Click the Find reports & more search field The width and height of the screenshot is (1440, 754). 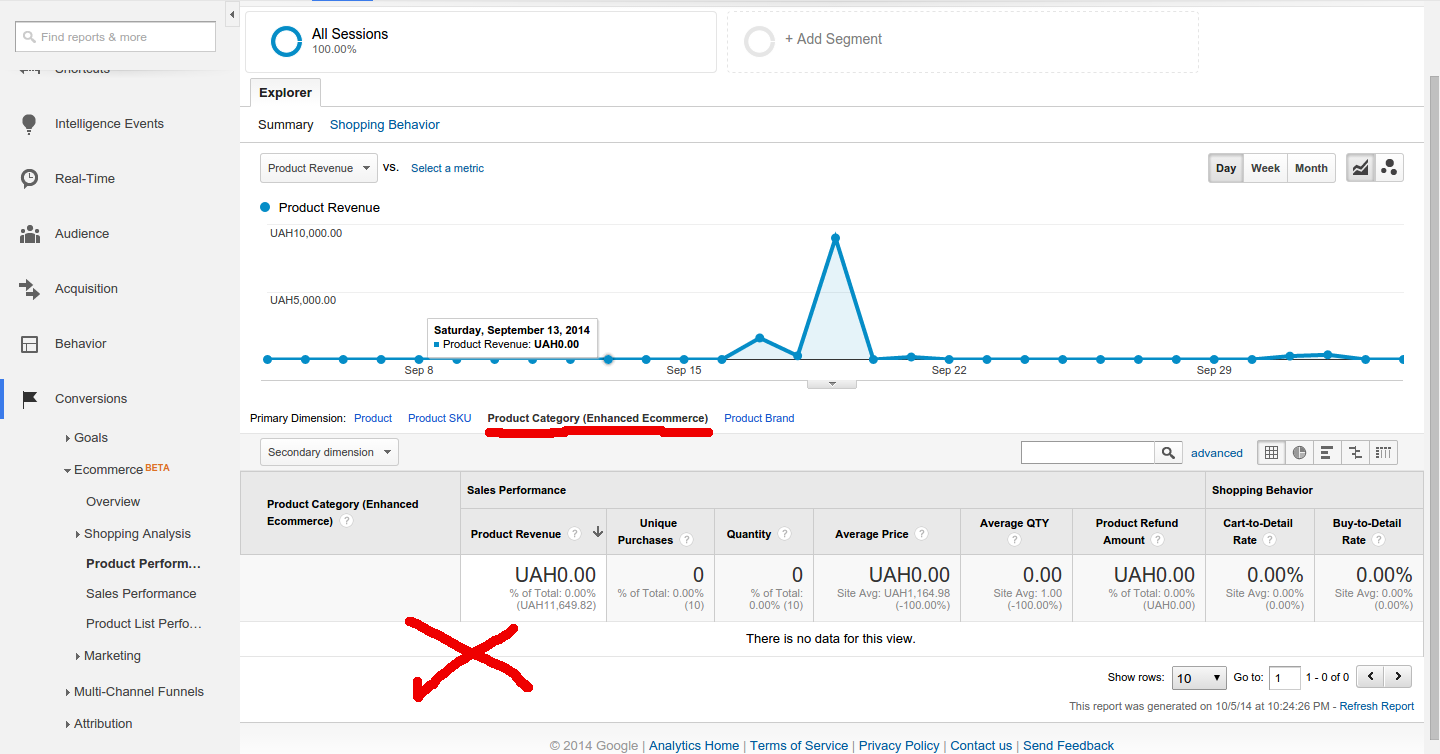(115, 37)
